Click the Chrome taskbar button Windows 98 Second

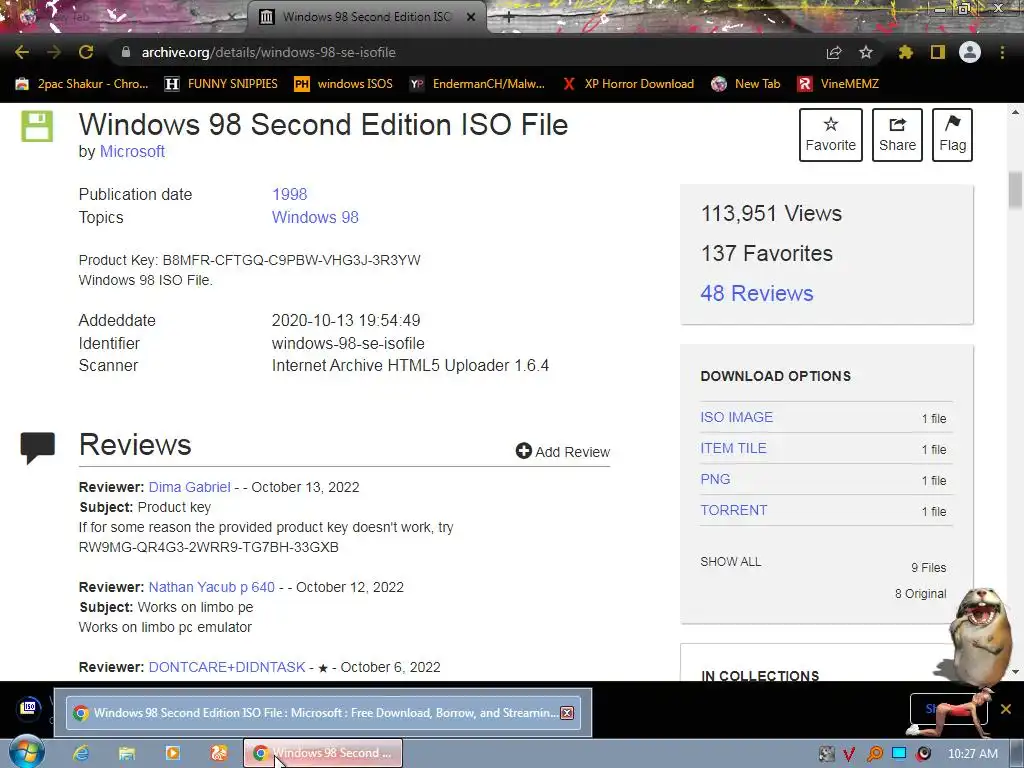tap(323, 753)
